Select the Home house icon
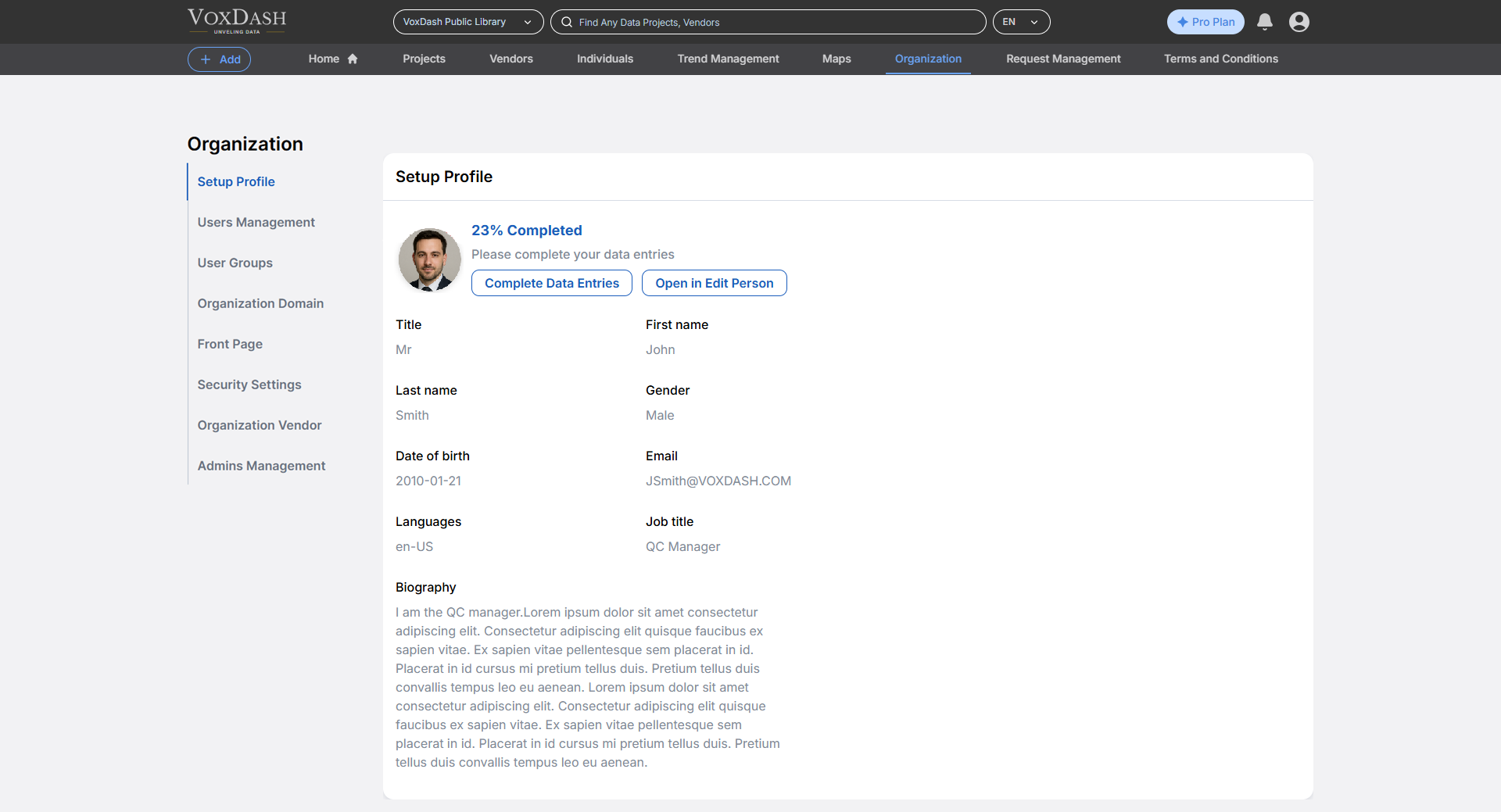This screenshot has width=1501, height=812. (x=352, y=58)
